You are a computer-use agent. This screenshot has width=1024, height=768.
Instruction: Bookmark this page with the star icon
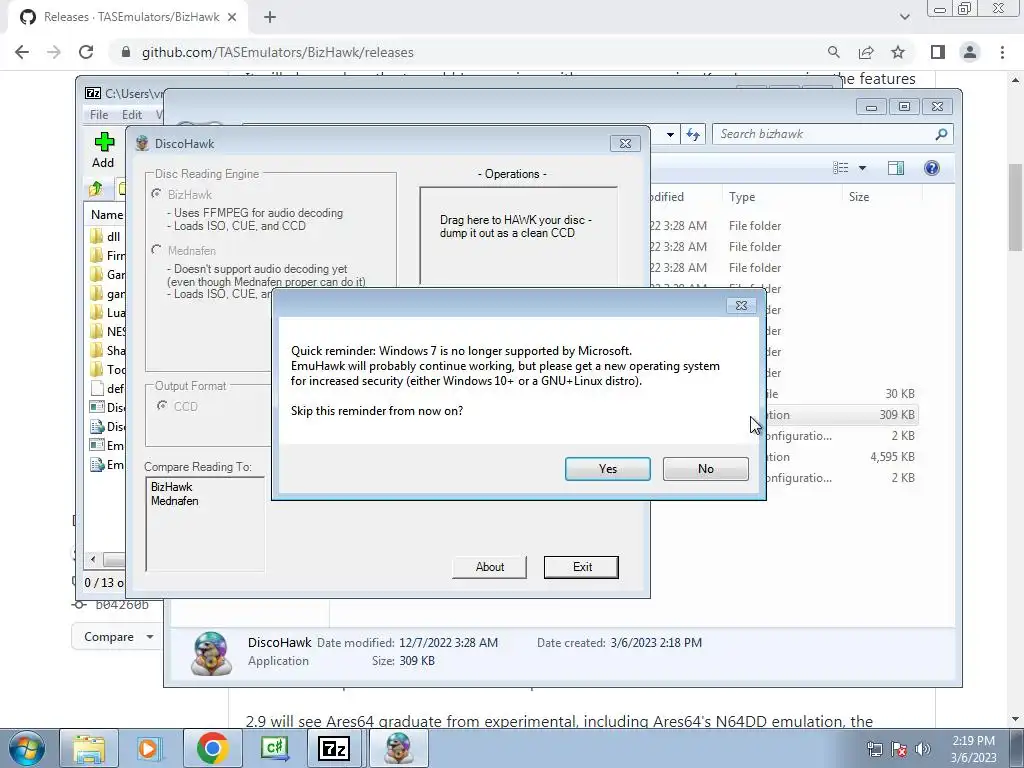898,52
